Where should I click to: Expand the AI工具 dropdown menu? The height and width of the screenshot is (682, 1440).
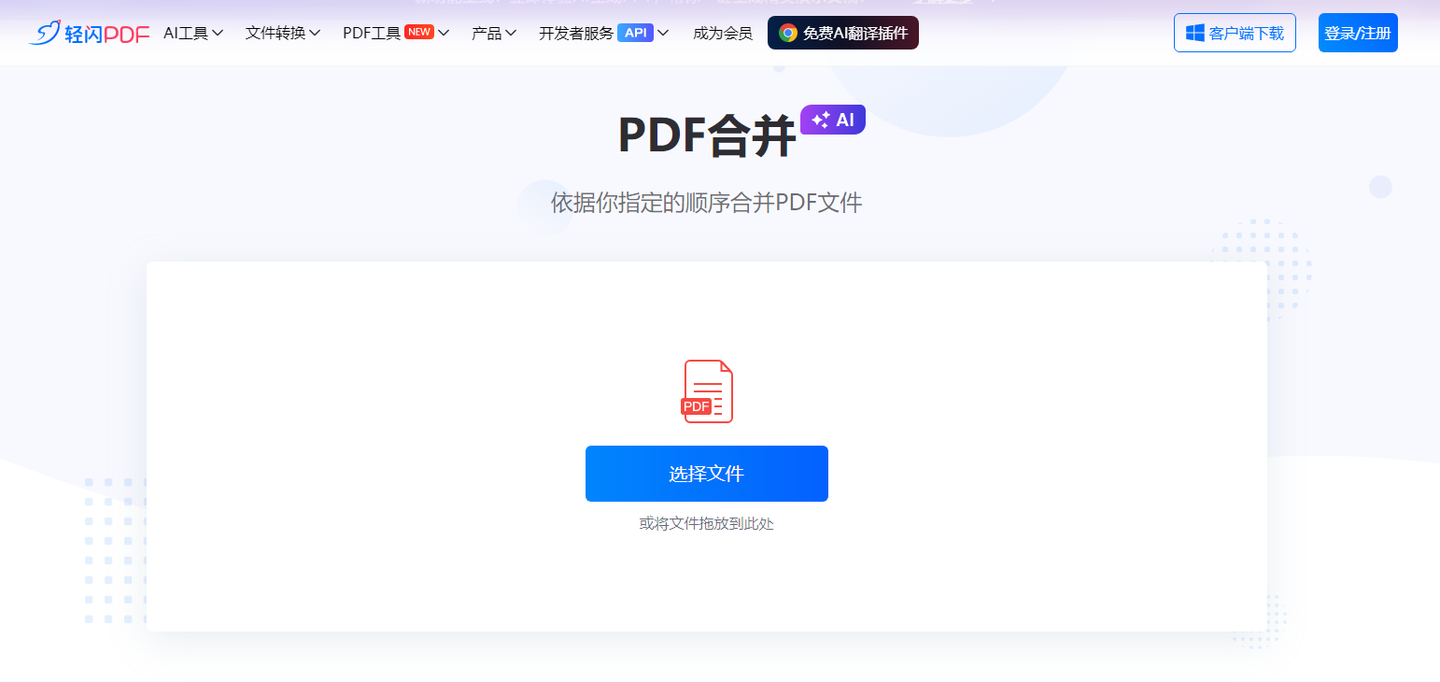[193, 33]
